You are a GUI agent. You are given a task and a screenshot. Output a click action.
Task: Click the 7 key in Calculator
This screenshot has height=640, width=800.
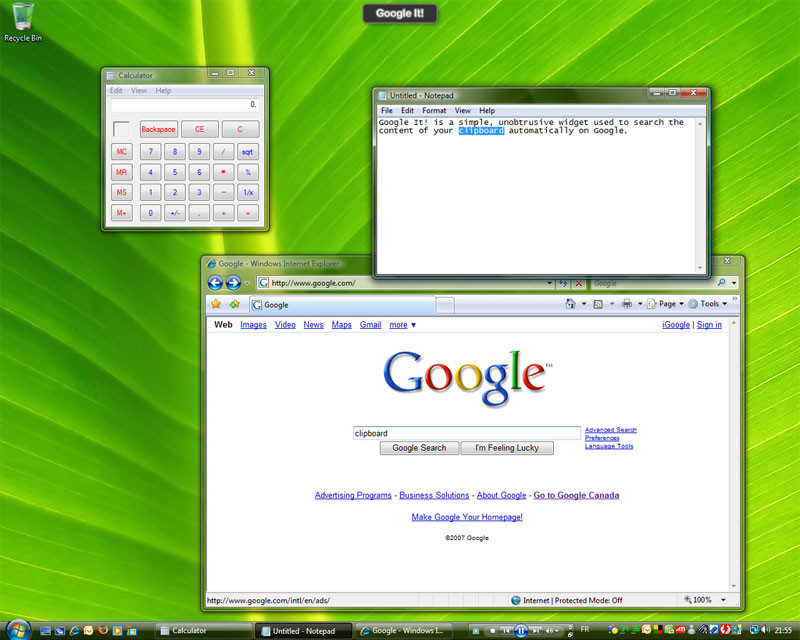point(151,152)
